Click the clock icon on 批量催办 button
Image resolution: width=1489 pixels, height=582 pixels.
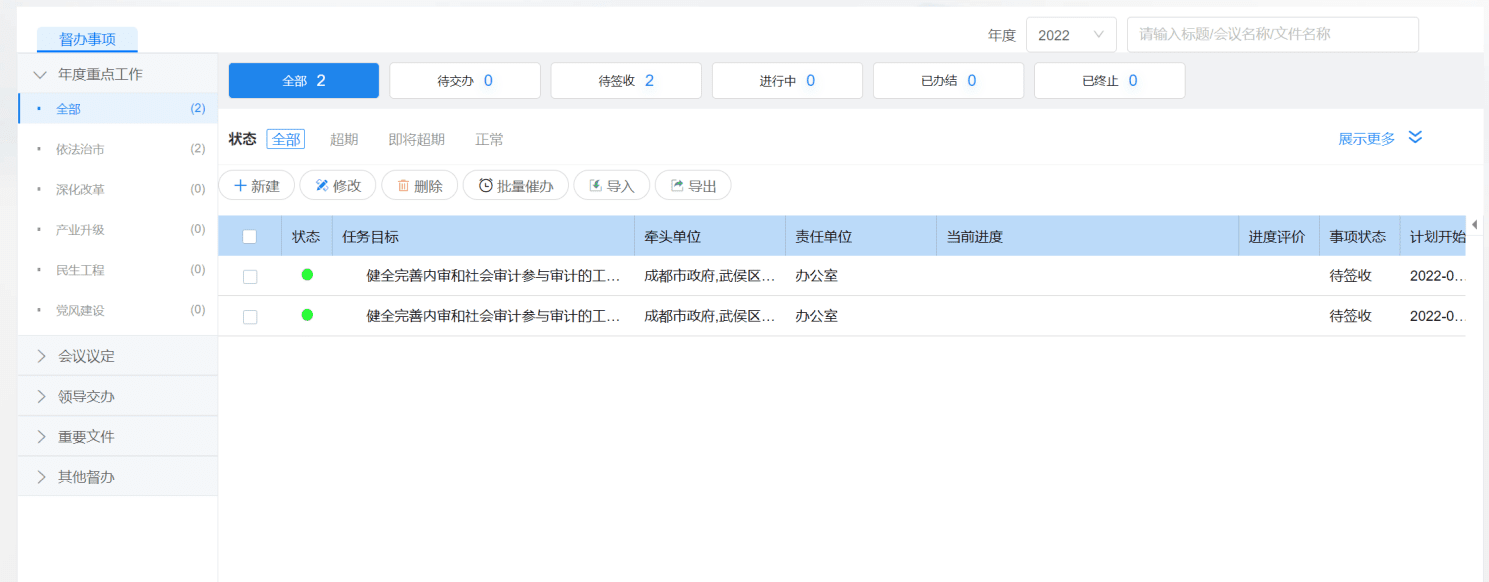coord(485,186)
